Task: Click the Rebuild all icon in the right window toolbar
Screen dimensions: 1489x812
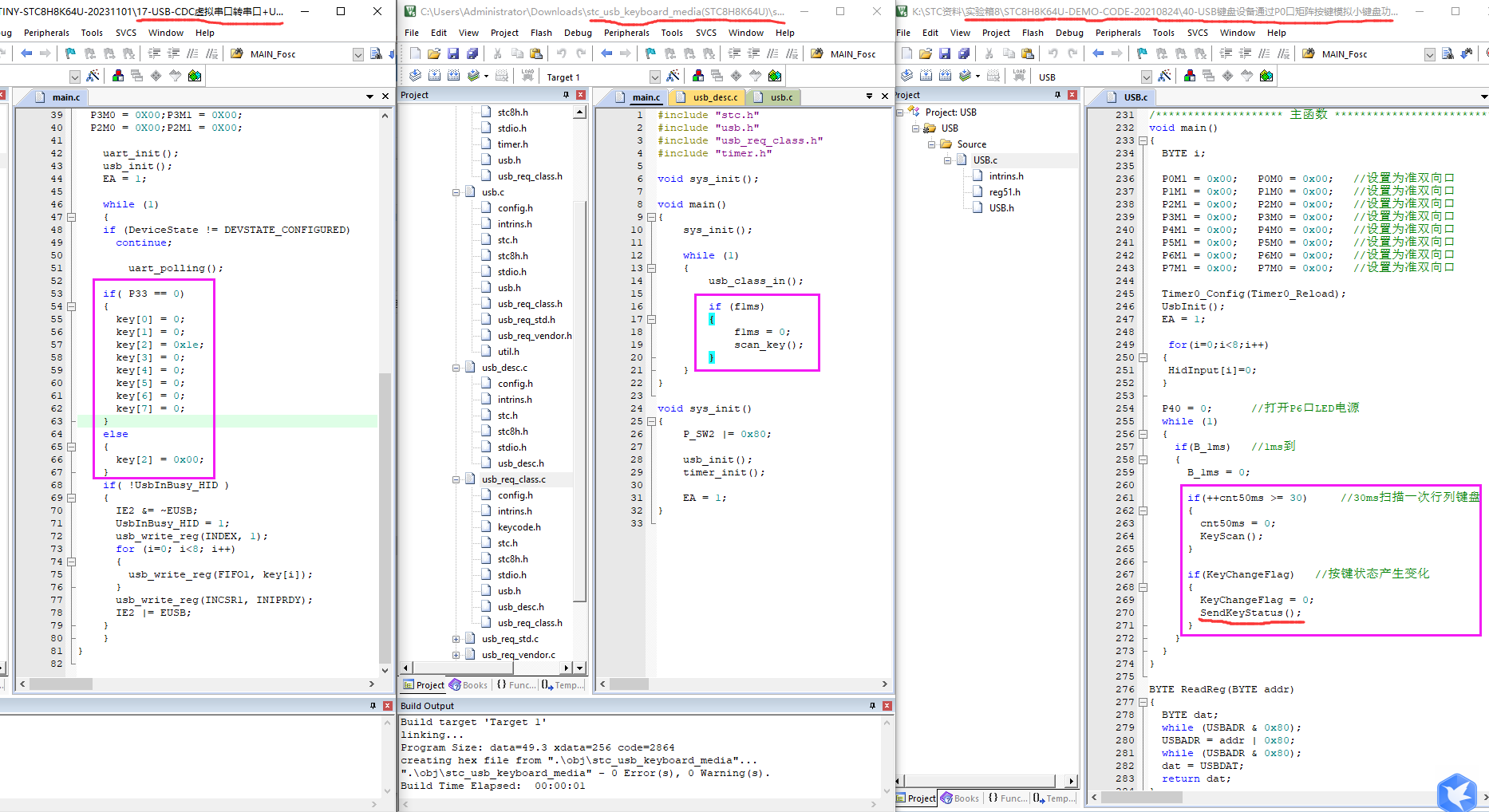Action: point(946,76)
